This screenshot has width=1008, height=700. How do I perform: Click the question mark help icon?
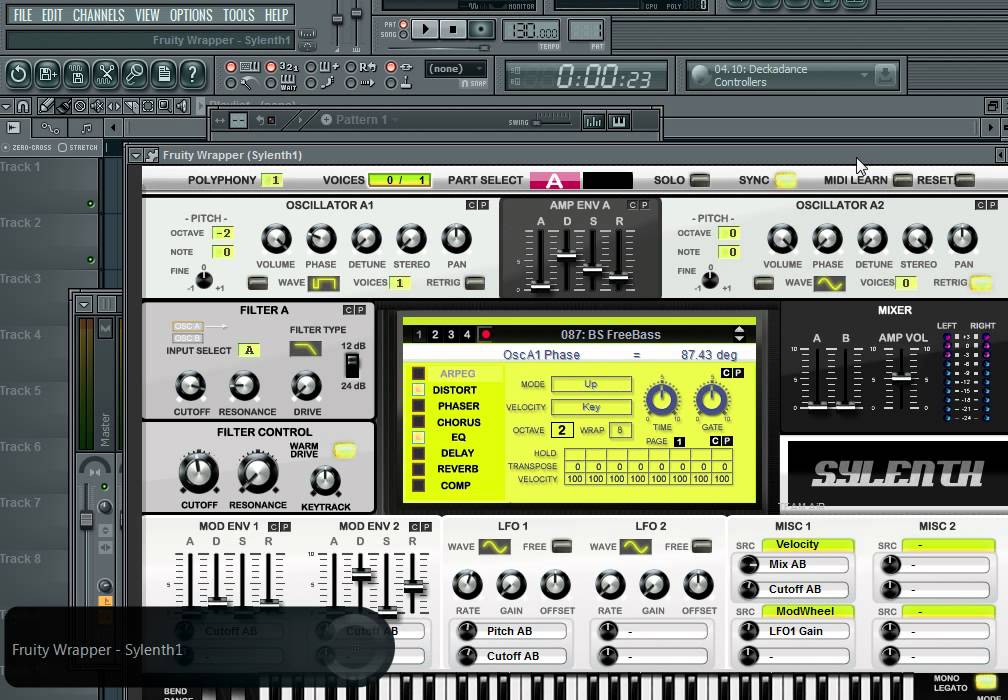192,75
